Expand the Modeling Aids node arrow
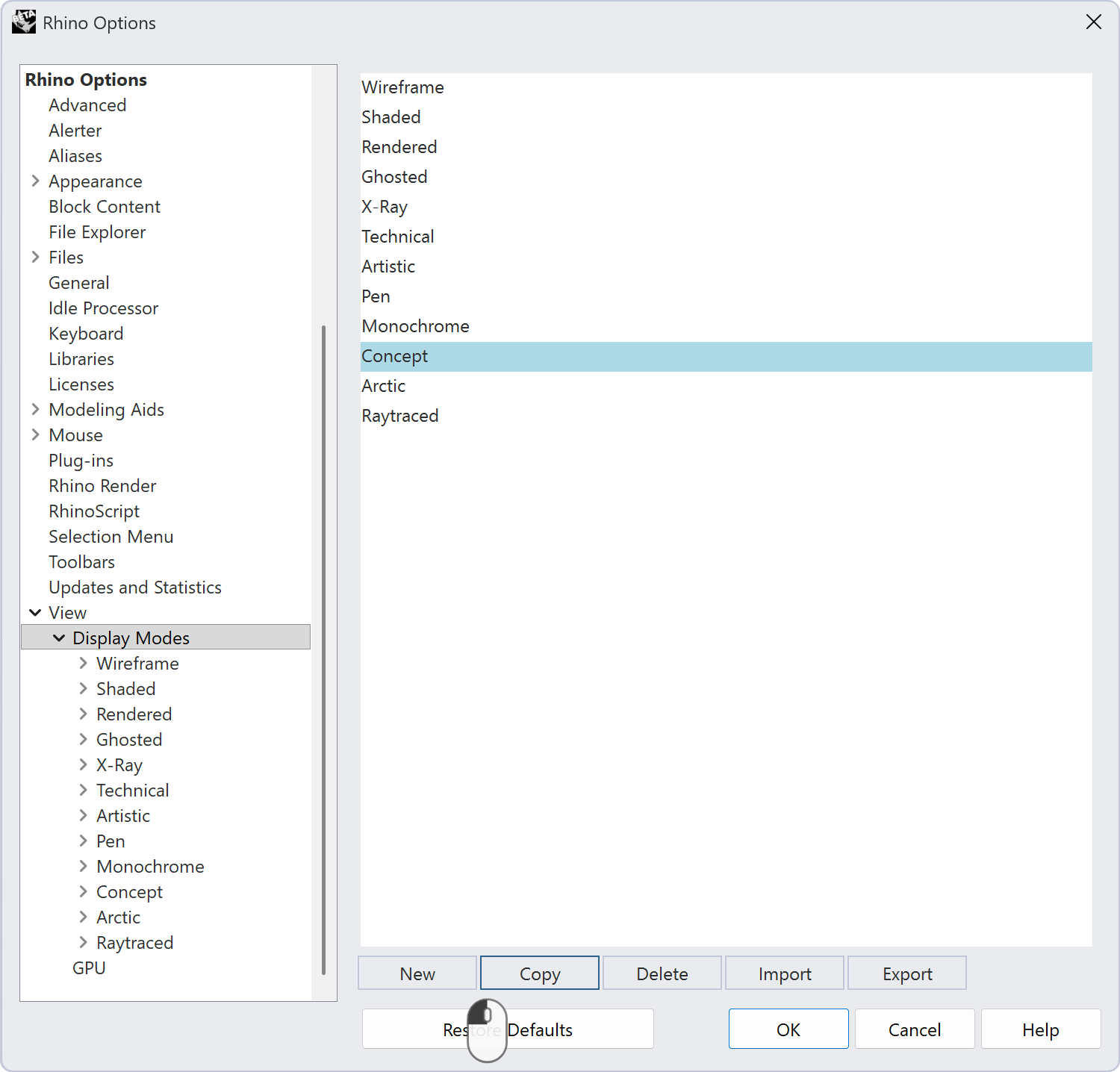Viewport: 1120px width, 1072px height. [x=35, y=410]
